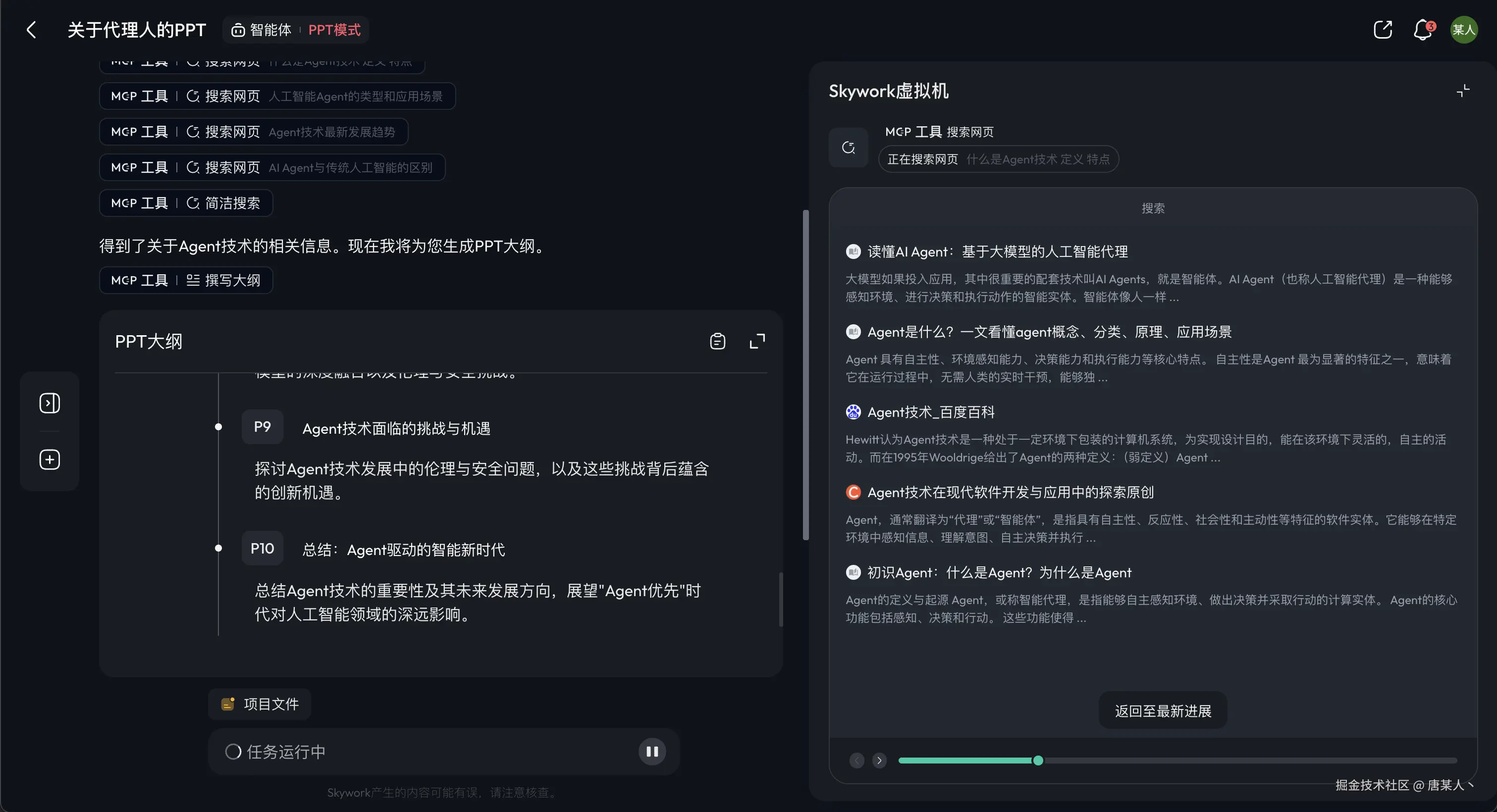Toggle the left sidebar panel icon
Screen dimensions: 1497x812
point(50,403)
